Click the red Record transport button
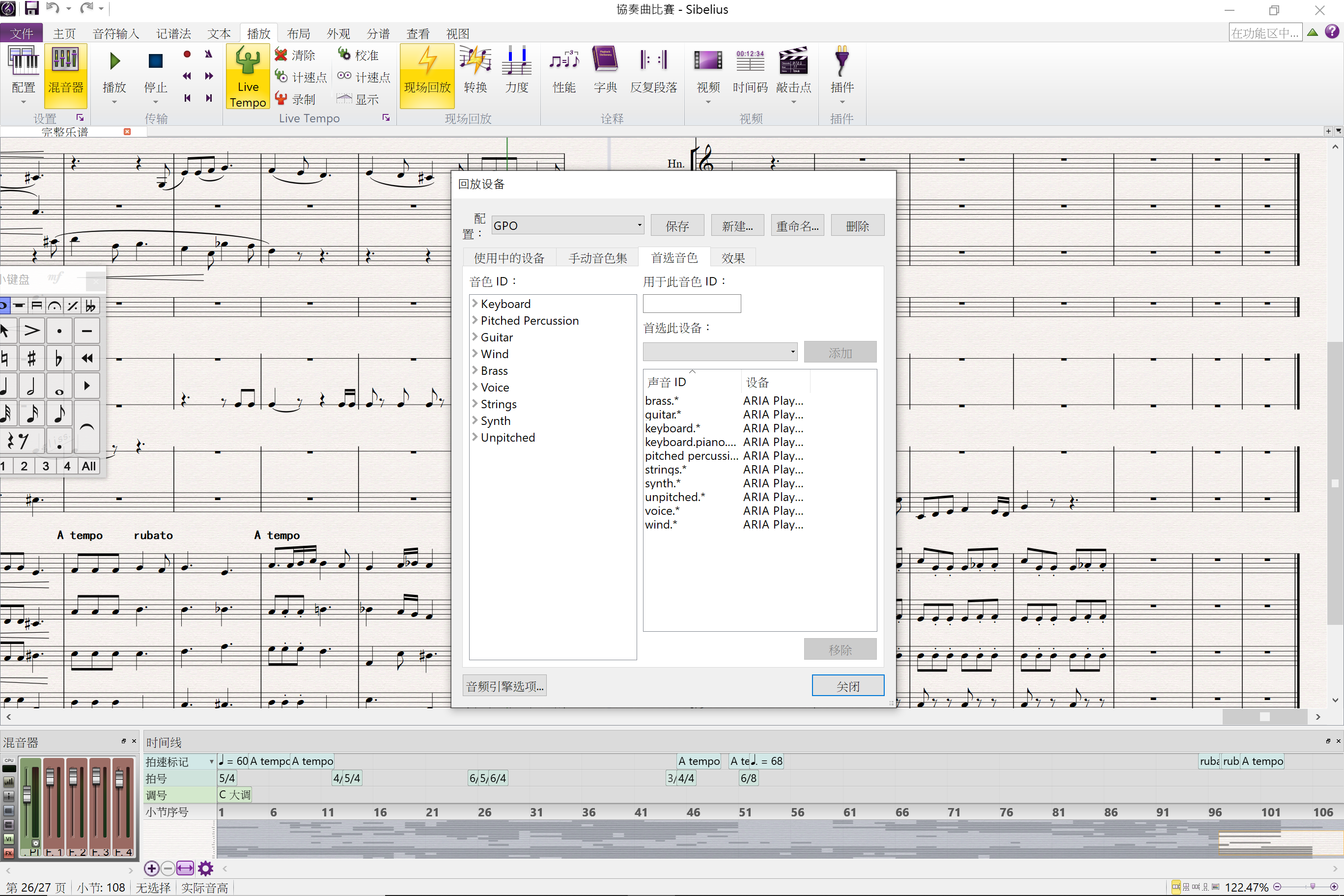This screenshot has width=1344, height=896. point(187,55)
